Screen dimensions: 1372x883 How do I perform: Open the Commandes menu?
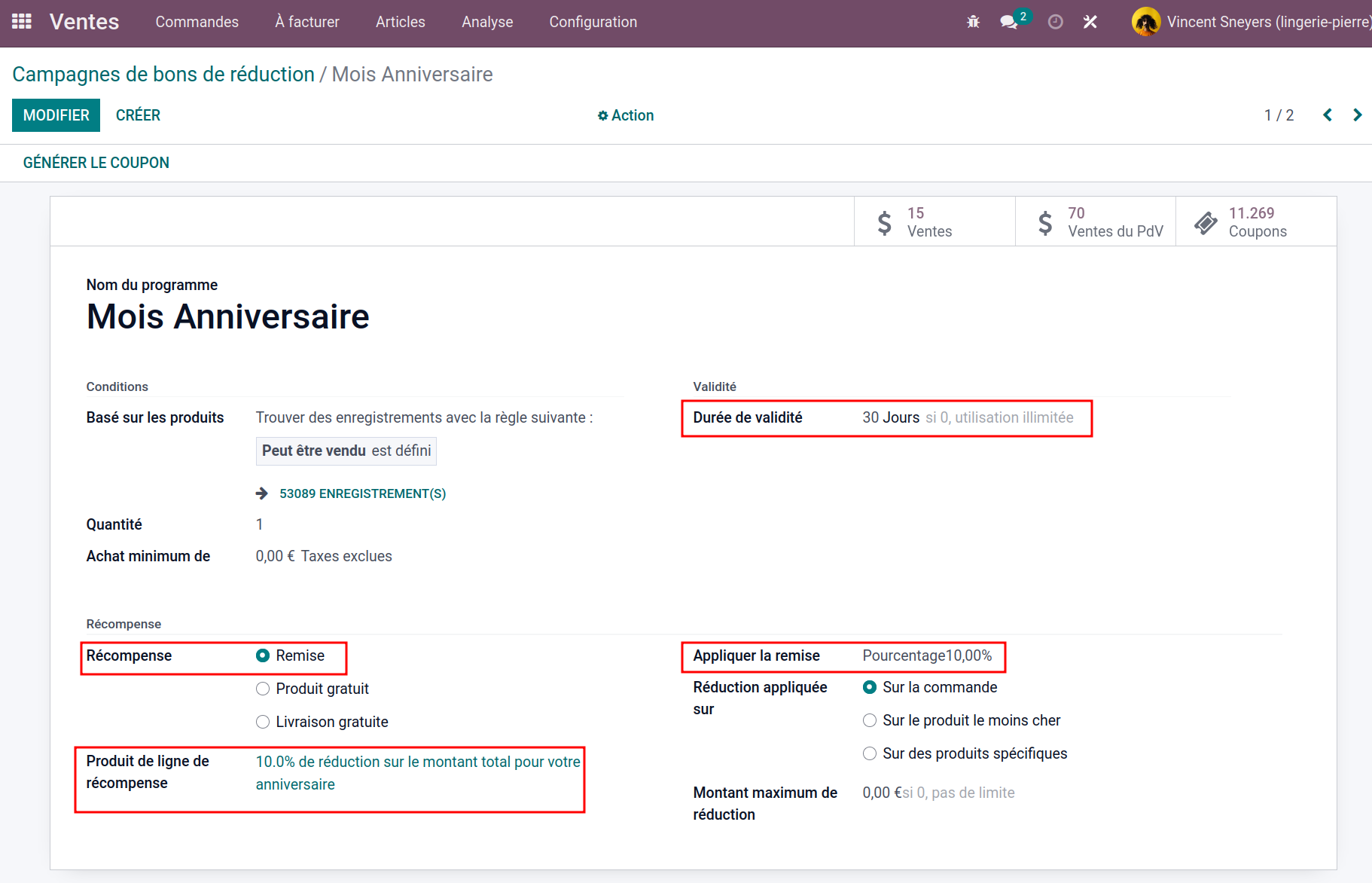tap(197, 22)
